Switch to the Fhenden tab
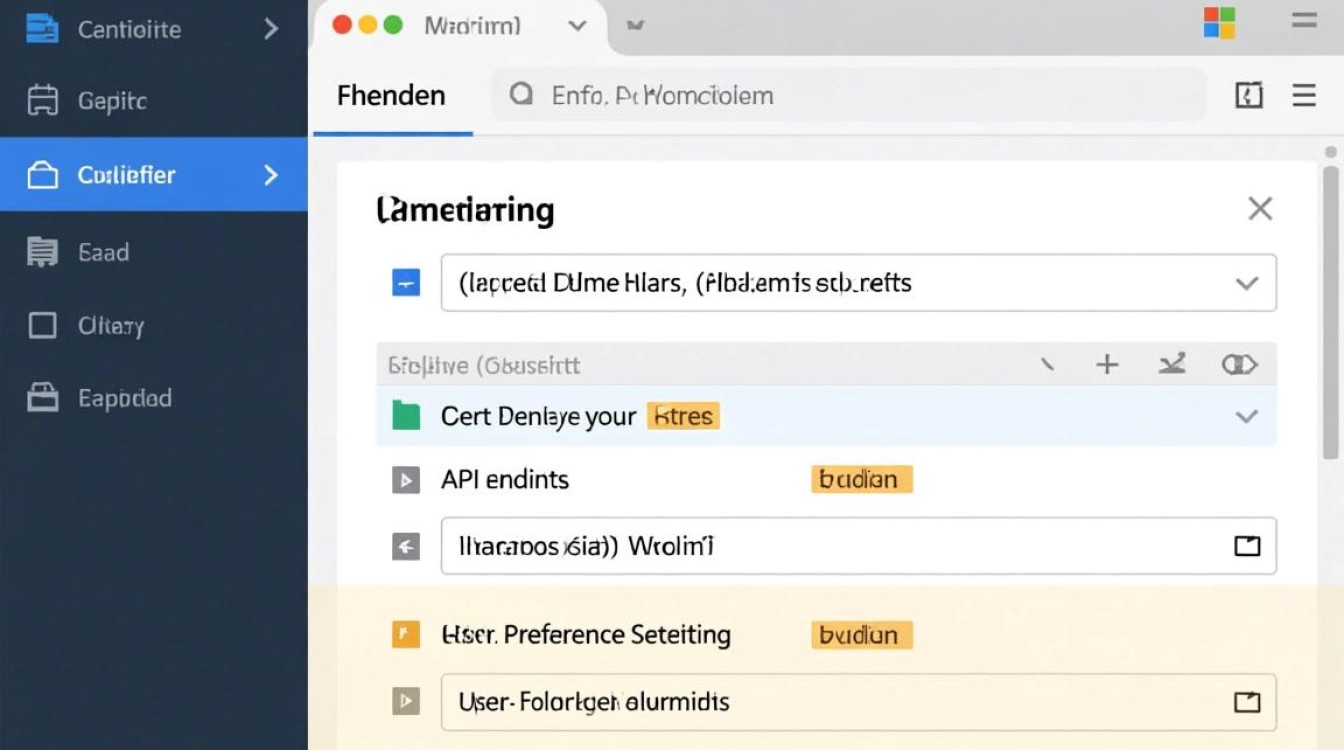 coord(391,96)
